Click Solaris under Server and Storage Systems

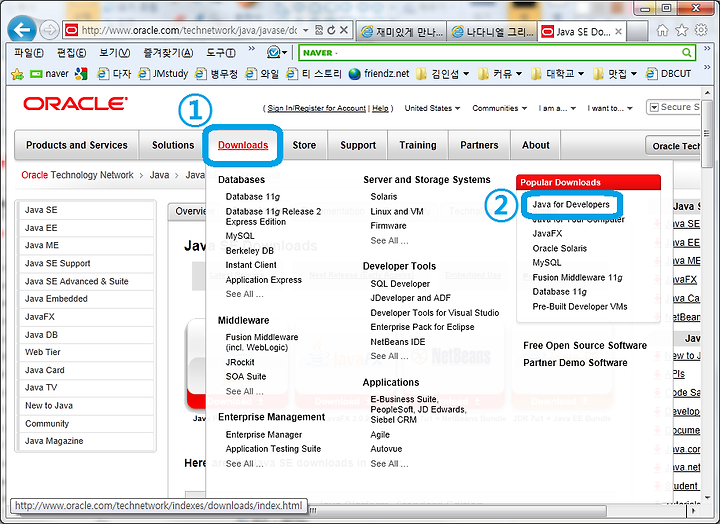pos(383,197)
